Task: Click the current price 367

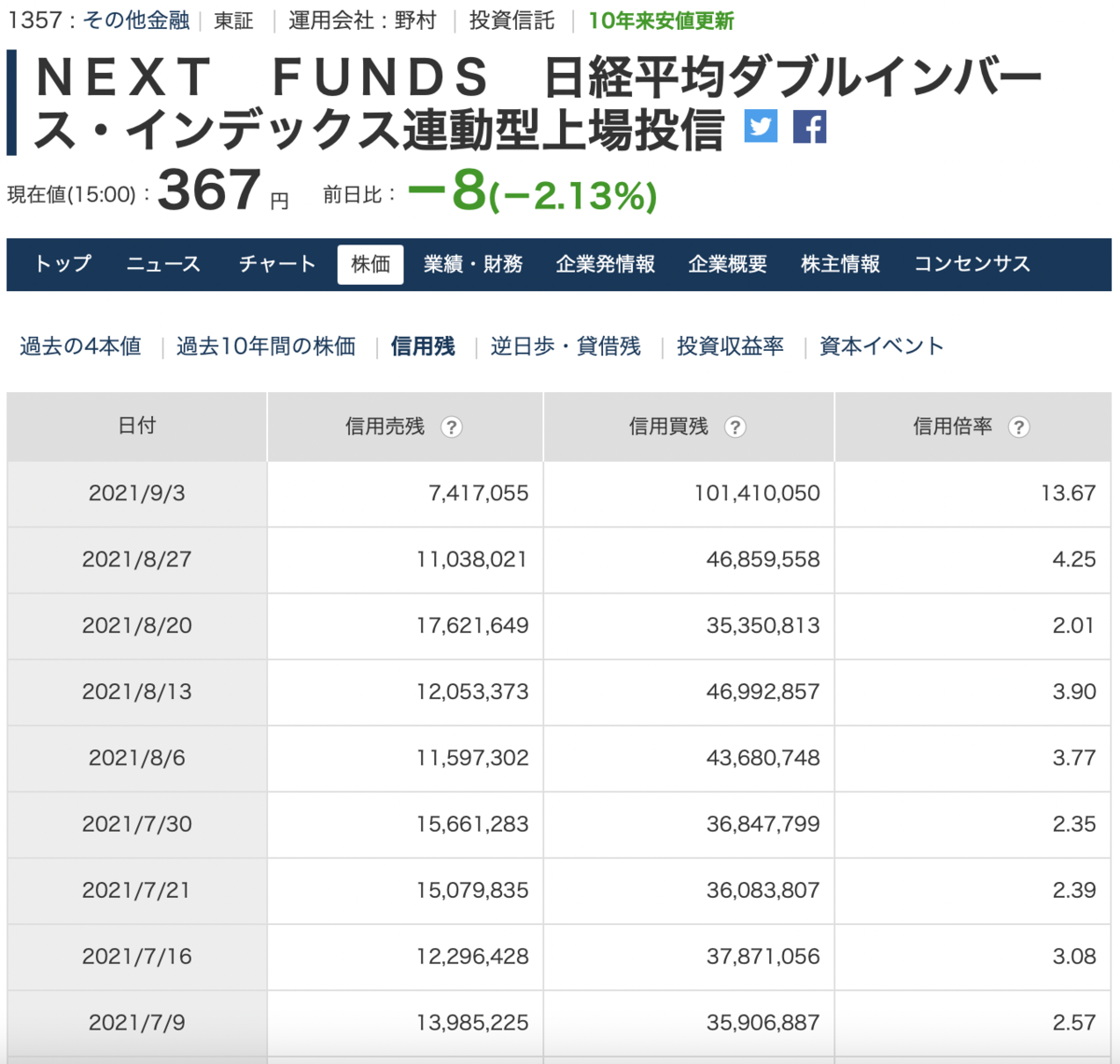Action: [x=209, y=190]
